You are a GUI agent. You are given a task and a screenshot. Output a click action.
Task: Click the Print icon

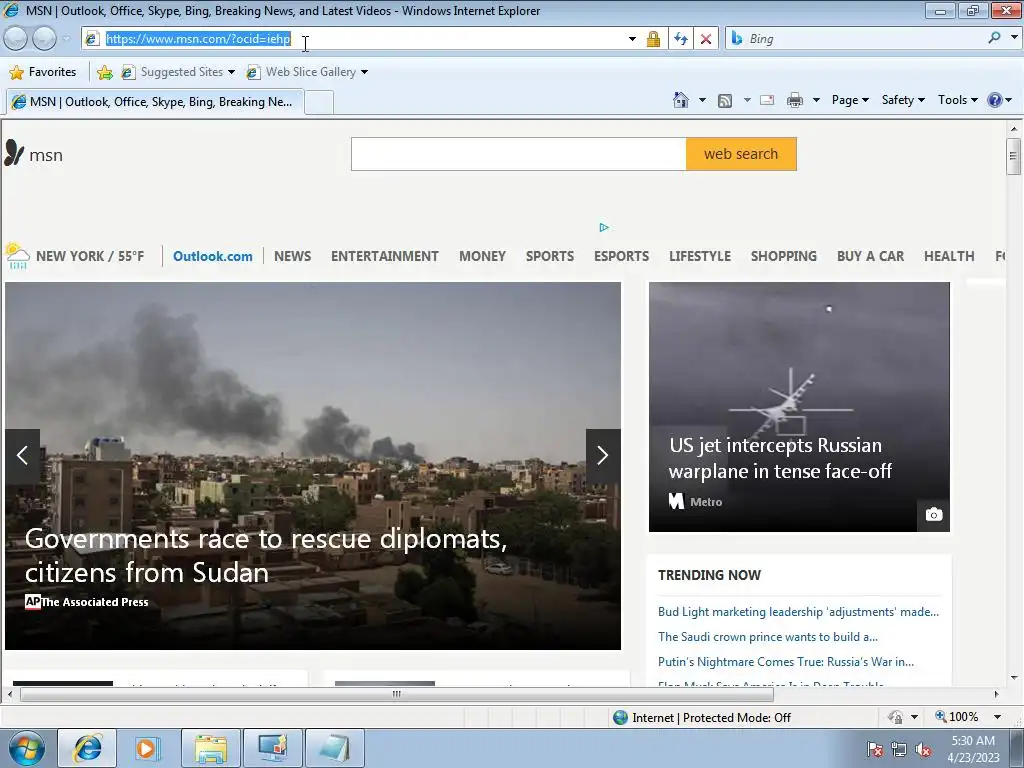click(x=795, y=100)
